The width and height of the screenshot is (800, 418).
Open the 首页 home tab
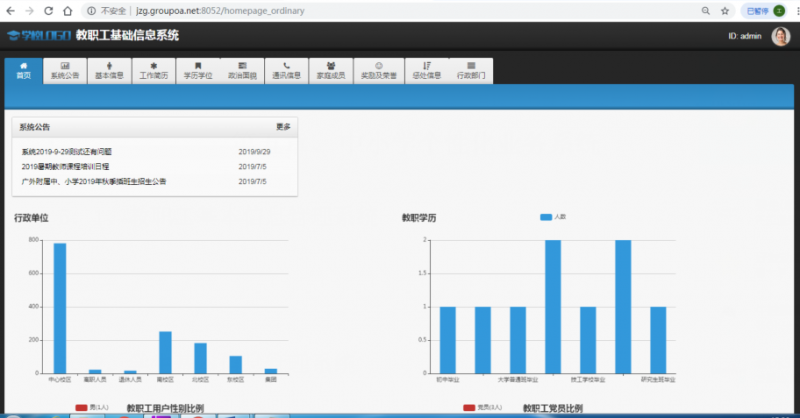[x=24, y=70]
